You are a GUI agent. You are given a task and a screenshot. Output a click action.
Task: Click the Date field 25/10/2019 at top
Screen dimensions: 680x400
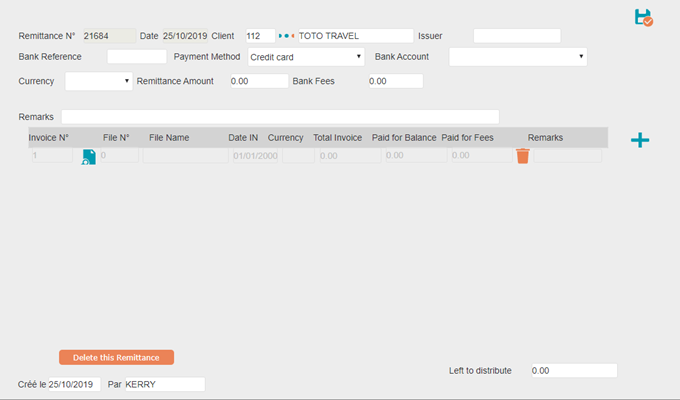185,36
